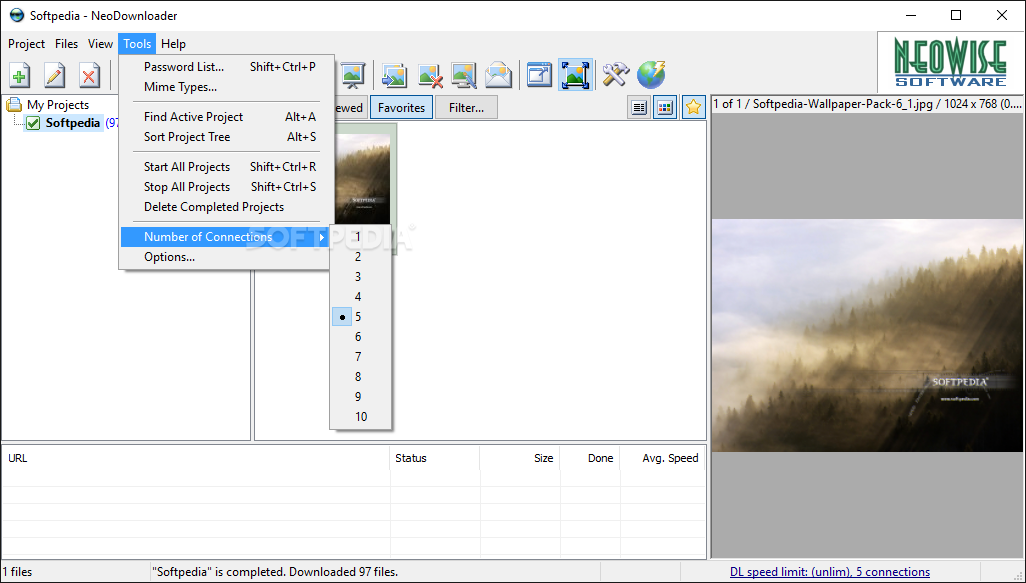Click the foggy forest preview image
1026x583 pixels.
867,335
